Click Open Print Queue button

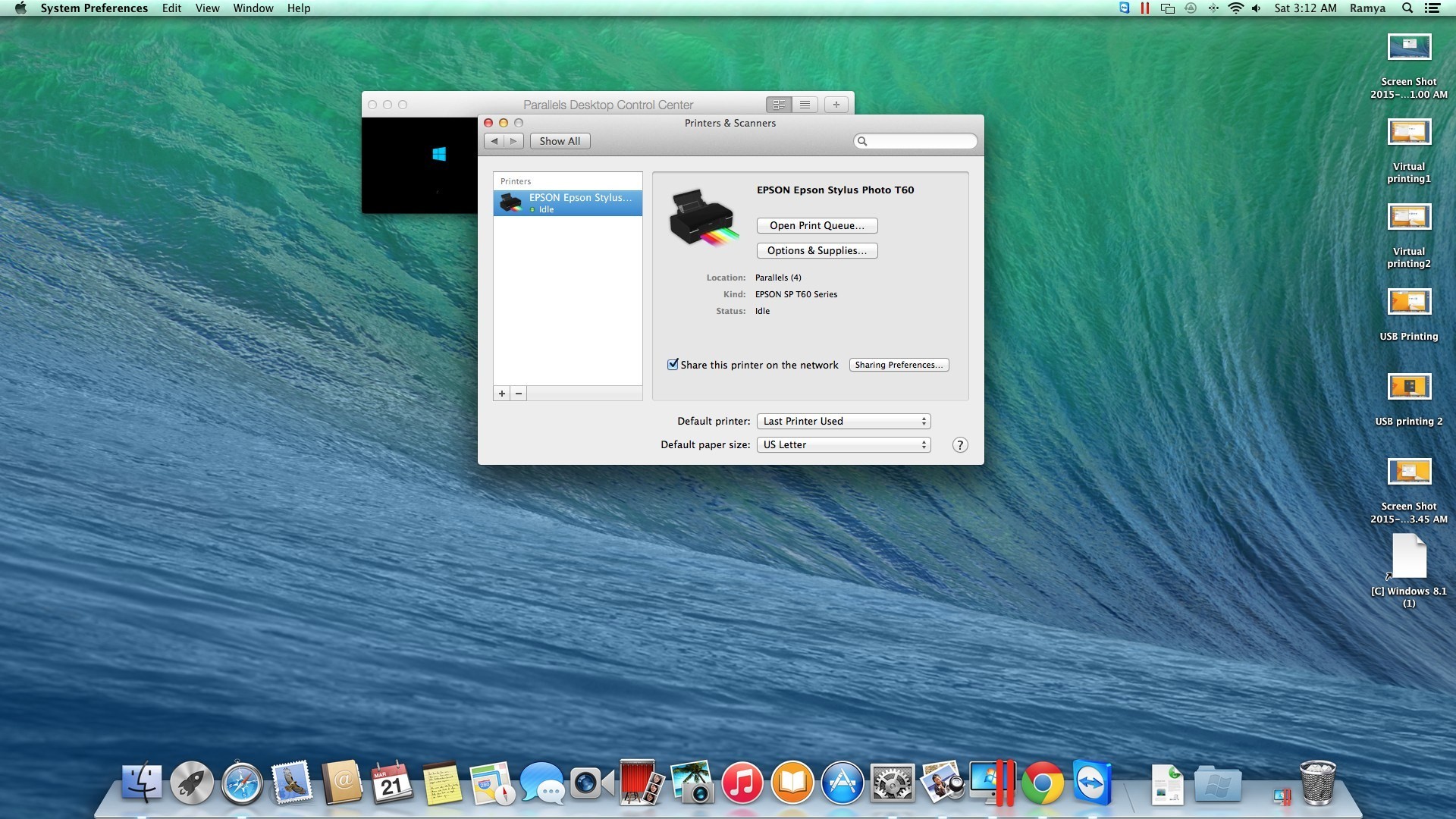point(817,226)
